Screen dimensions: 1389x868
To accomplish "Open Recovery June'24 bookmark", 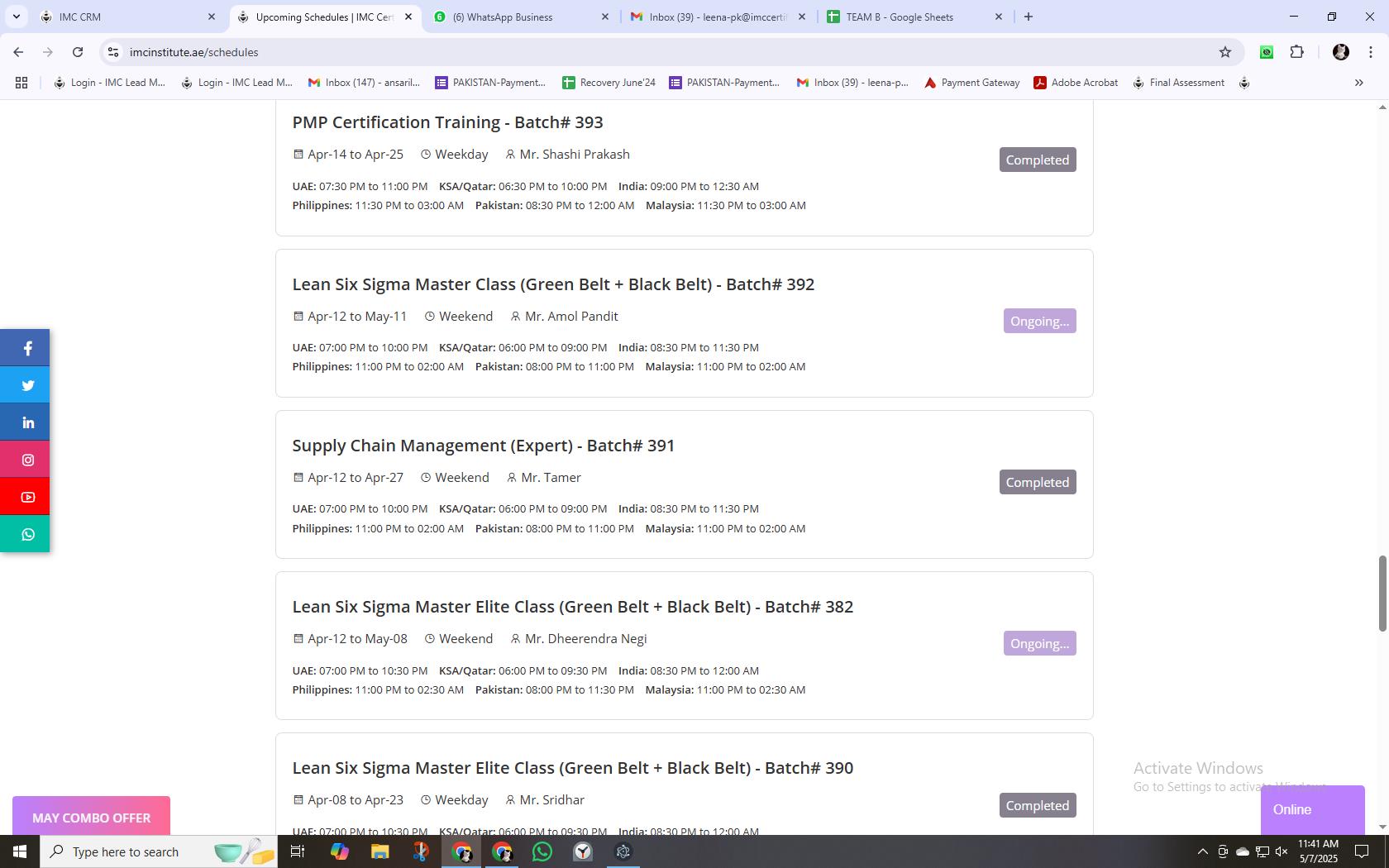I will click(609, 83).
